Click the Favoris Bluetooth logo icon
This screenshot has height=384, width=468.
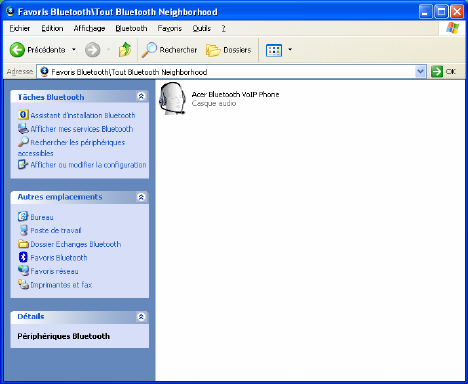point(23,257)
